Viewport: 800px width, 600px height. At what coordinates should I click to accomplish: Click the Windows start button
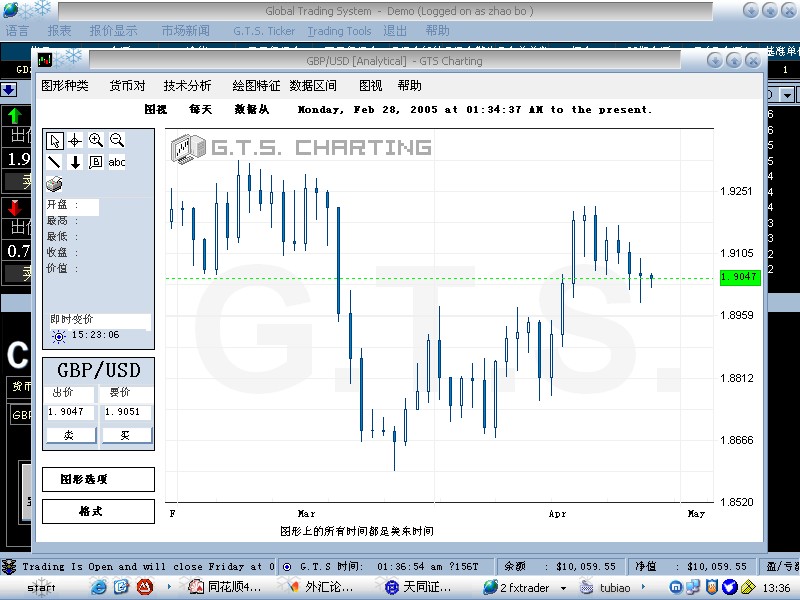41,588
